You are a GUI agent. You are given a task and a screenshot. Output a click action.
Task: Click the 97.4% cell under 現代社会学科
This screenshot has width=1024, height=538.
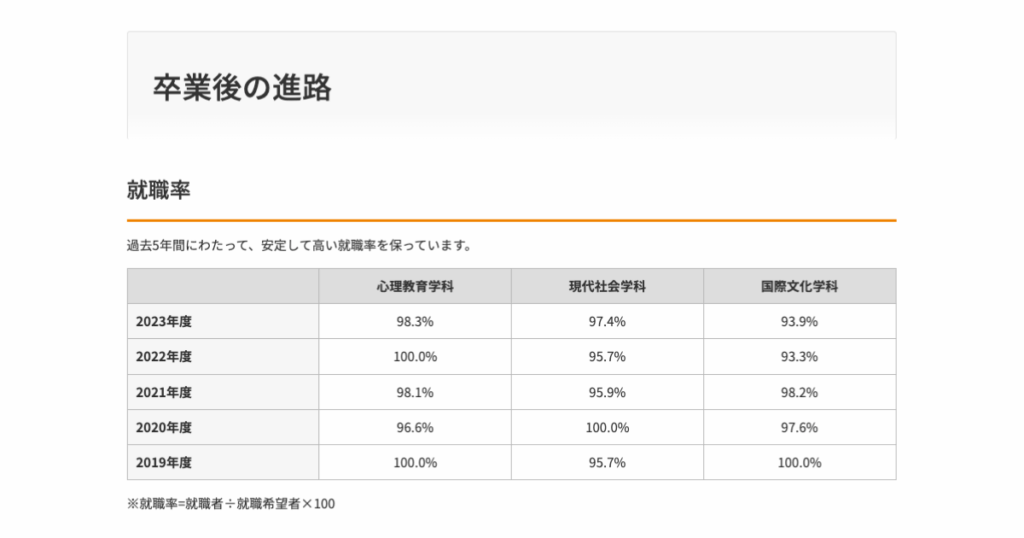point(607,321)
